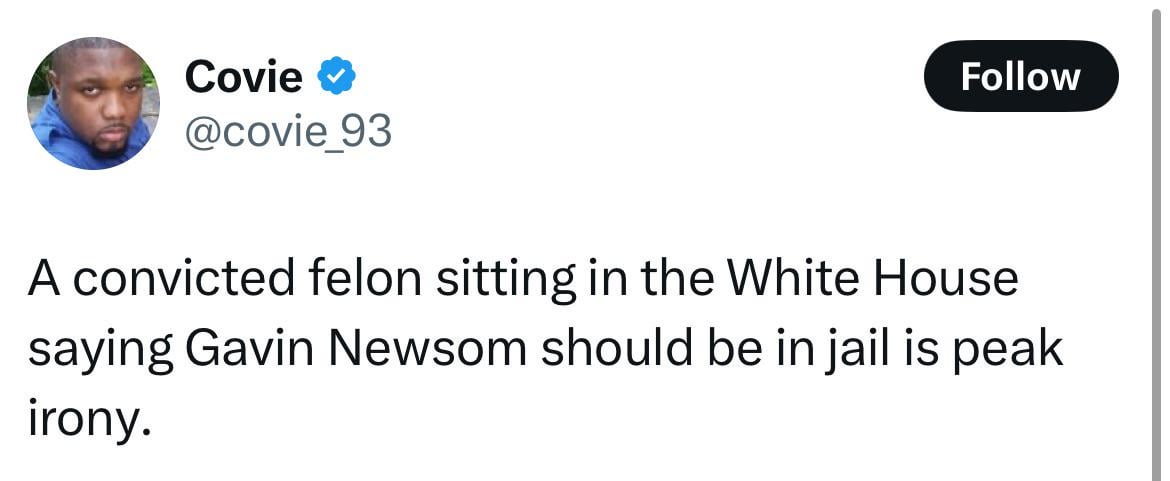
Task: Open the @covie_93 handle link
Action: point(288,130)
